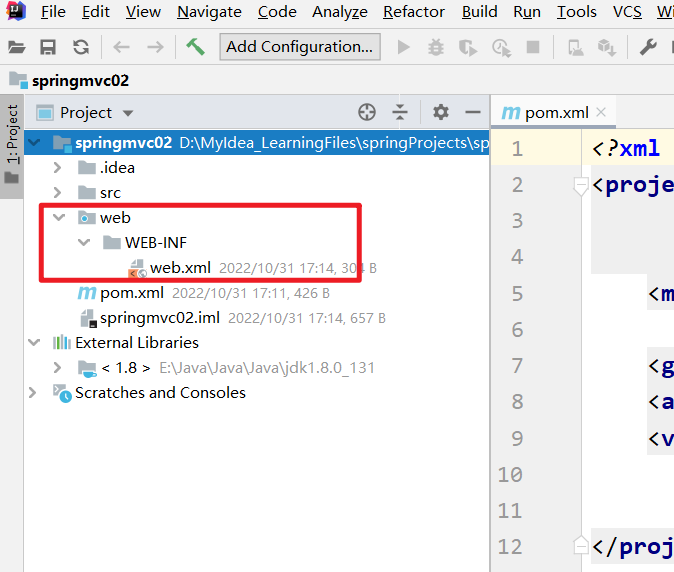The image size is (674, 572).
Task: Click the Synchronize refresh icon
Action: [x=81, y=47]
